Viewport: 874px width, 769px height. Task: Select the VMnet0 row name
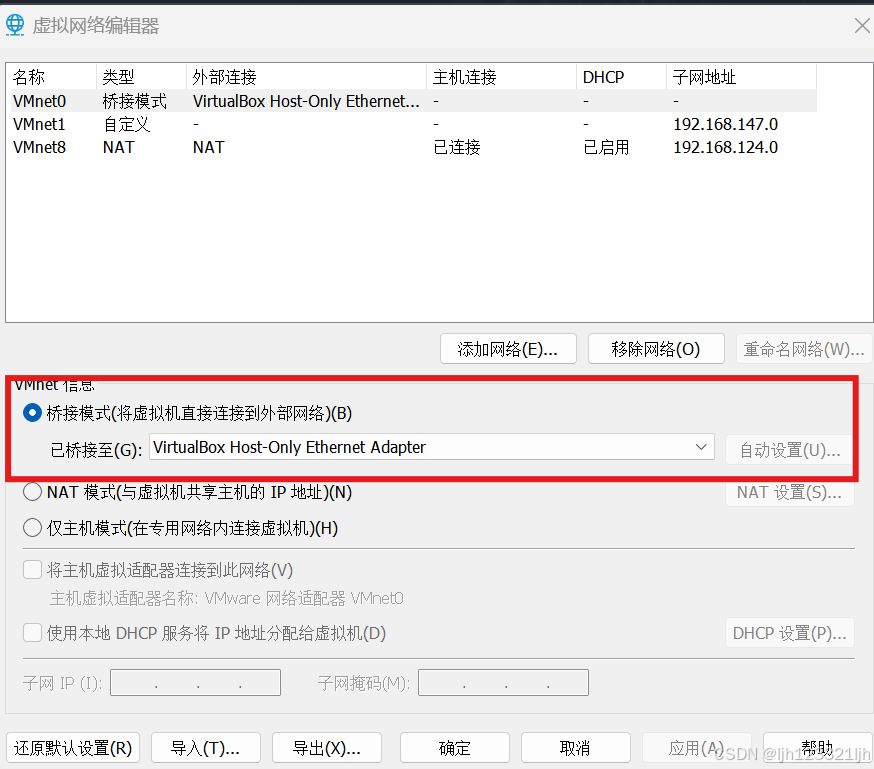[39, 101]
